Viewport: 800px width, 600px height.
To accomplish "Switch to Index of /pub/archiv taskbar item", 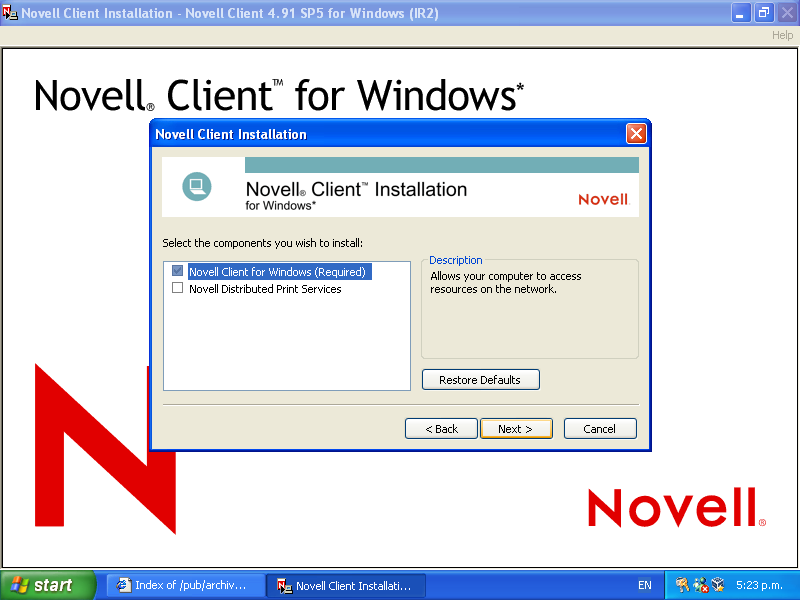I will [185, 585].
